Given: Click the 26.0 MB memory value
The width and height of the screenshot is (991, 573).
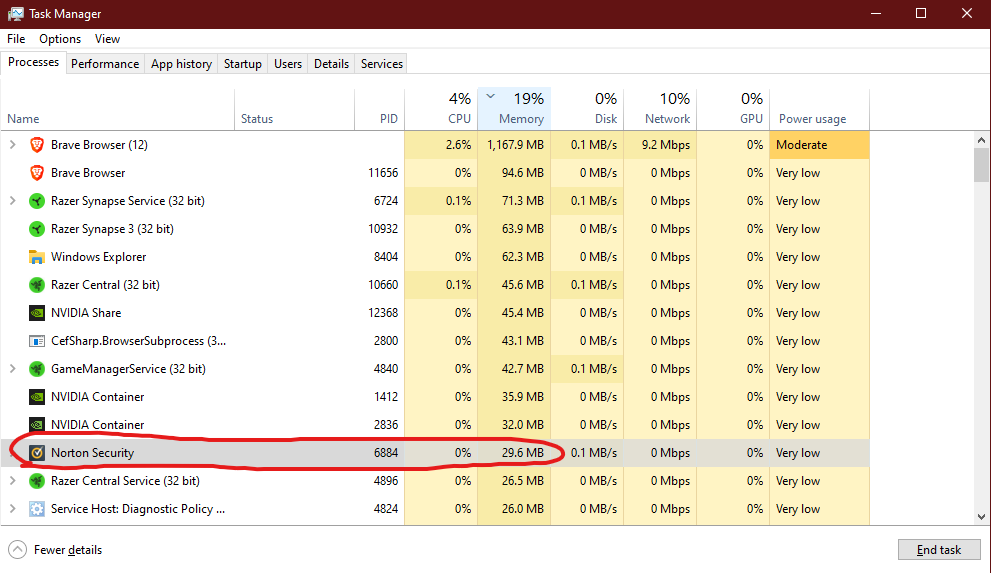Looking at the screenshot, I should point(523,509).
